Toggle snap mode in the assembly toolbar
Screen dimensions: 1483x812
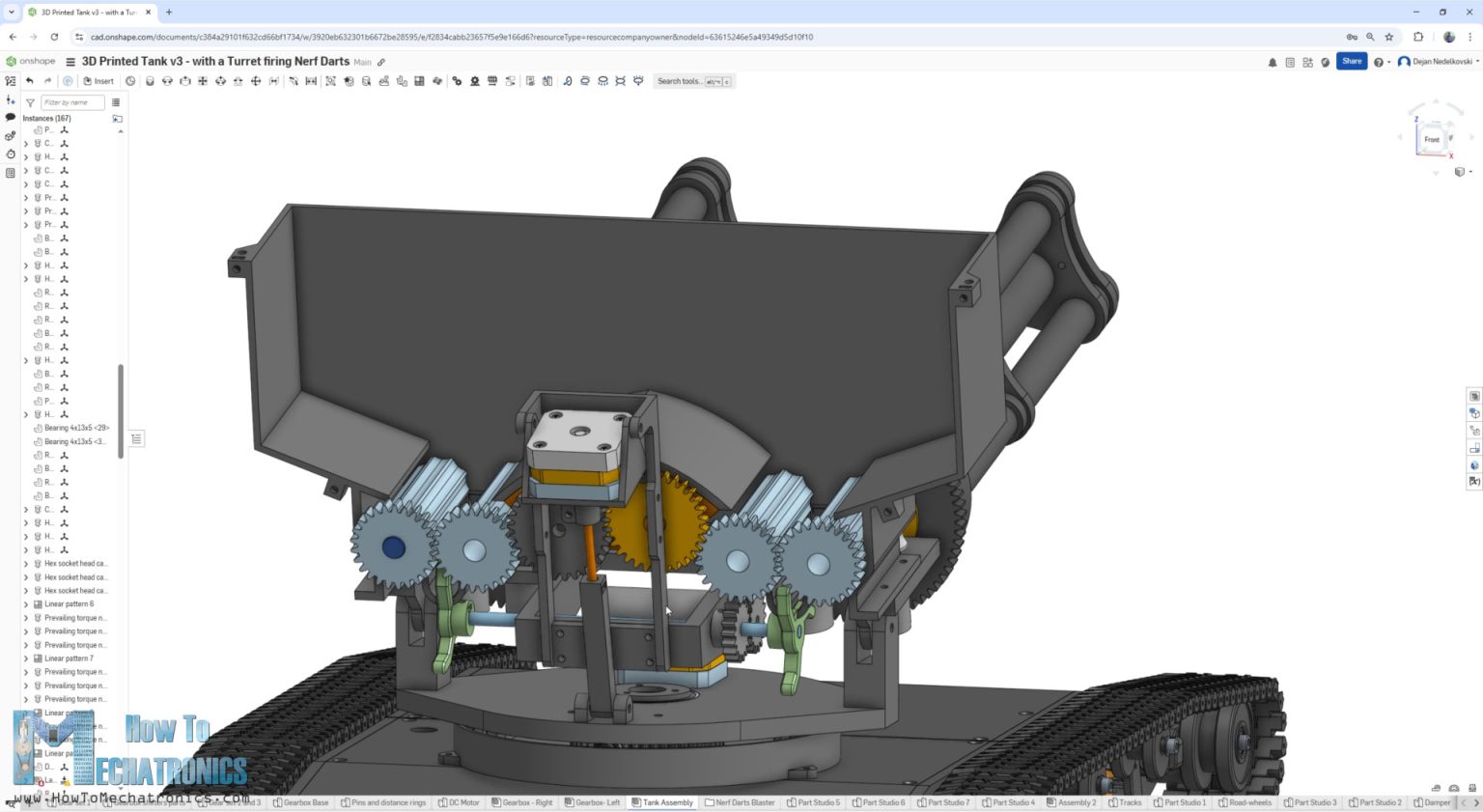coord(294,81)
